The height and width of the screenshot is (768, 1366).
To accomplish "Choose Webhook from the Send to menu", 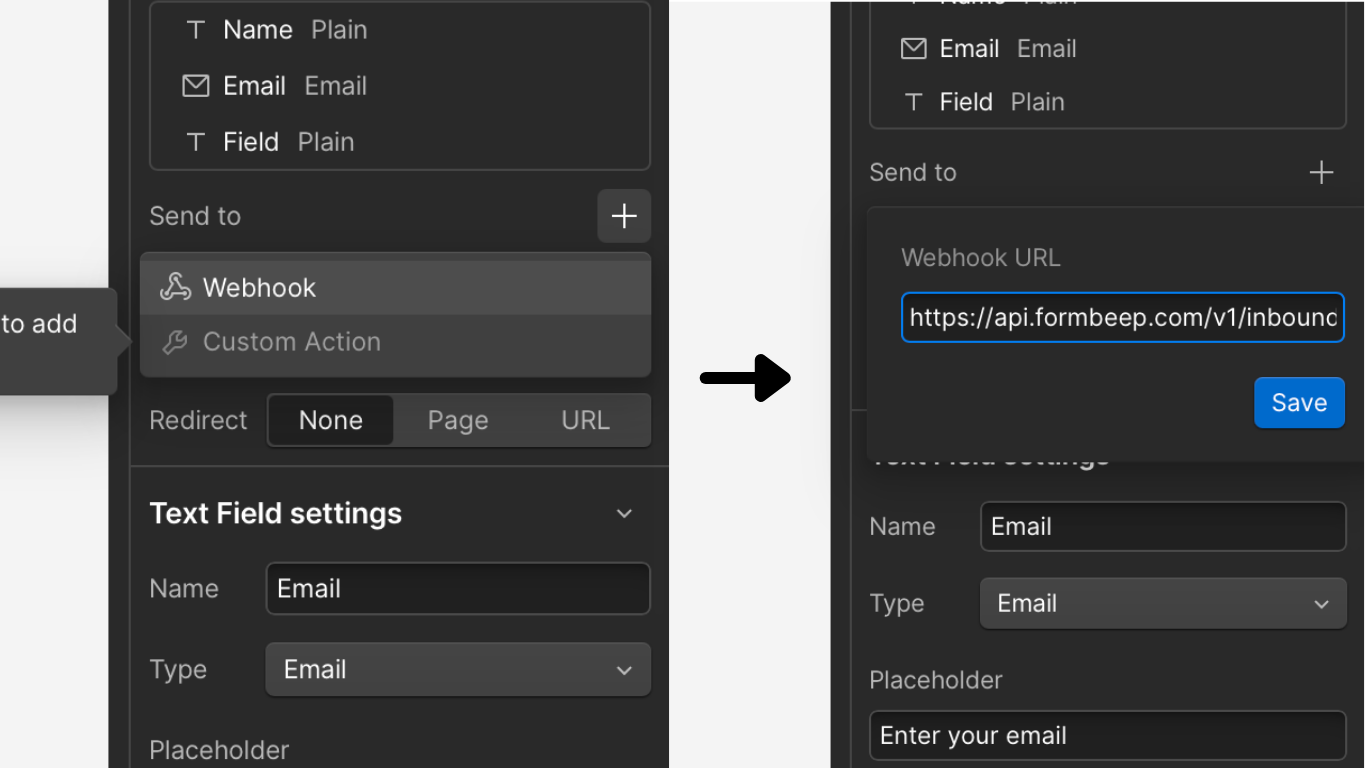I will pos(259,286).
